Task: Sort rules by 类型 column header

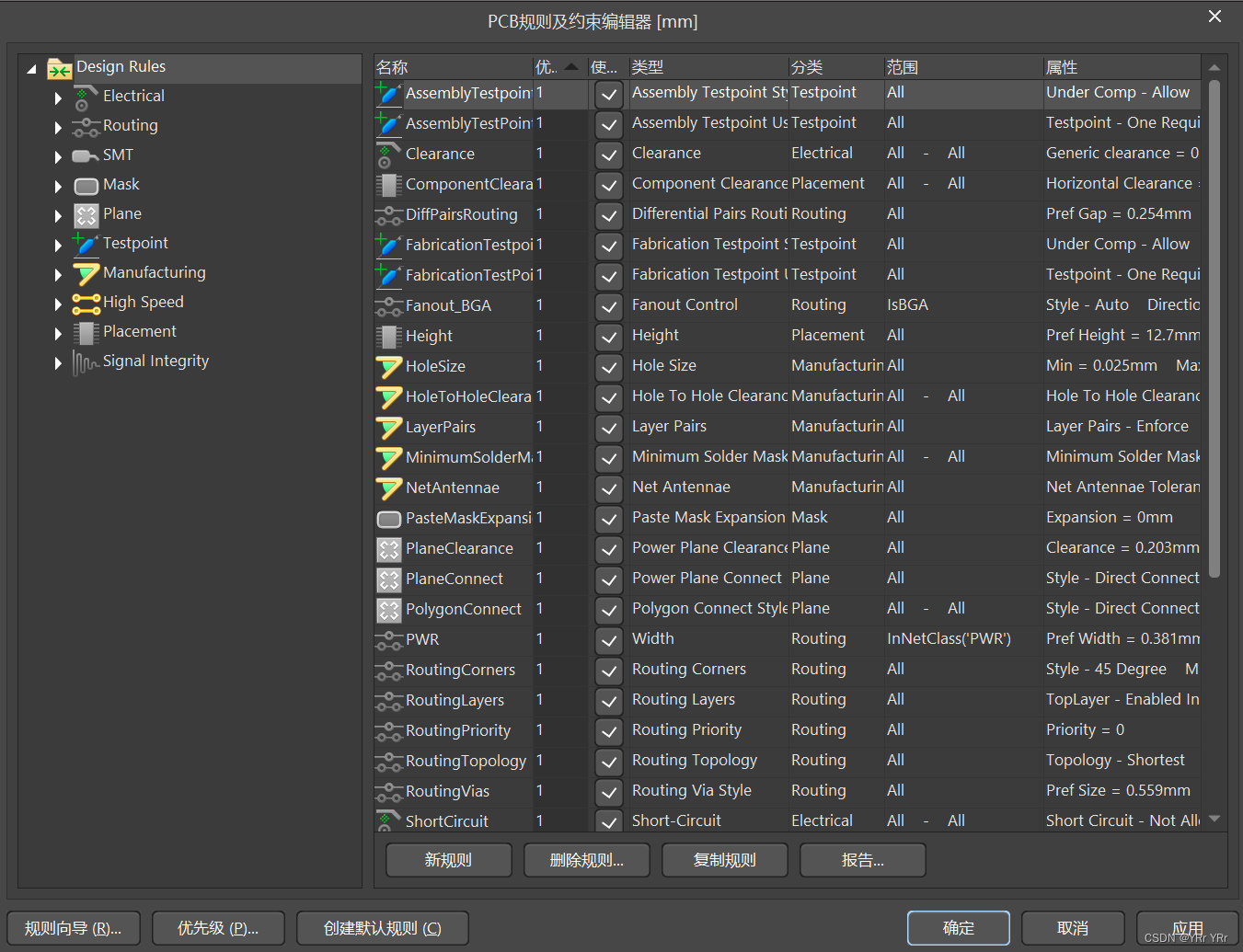Action: click(708, 67)
